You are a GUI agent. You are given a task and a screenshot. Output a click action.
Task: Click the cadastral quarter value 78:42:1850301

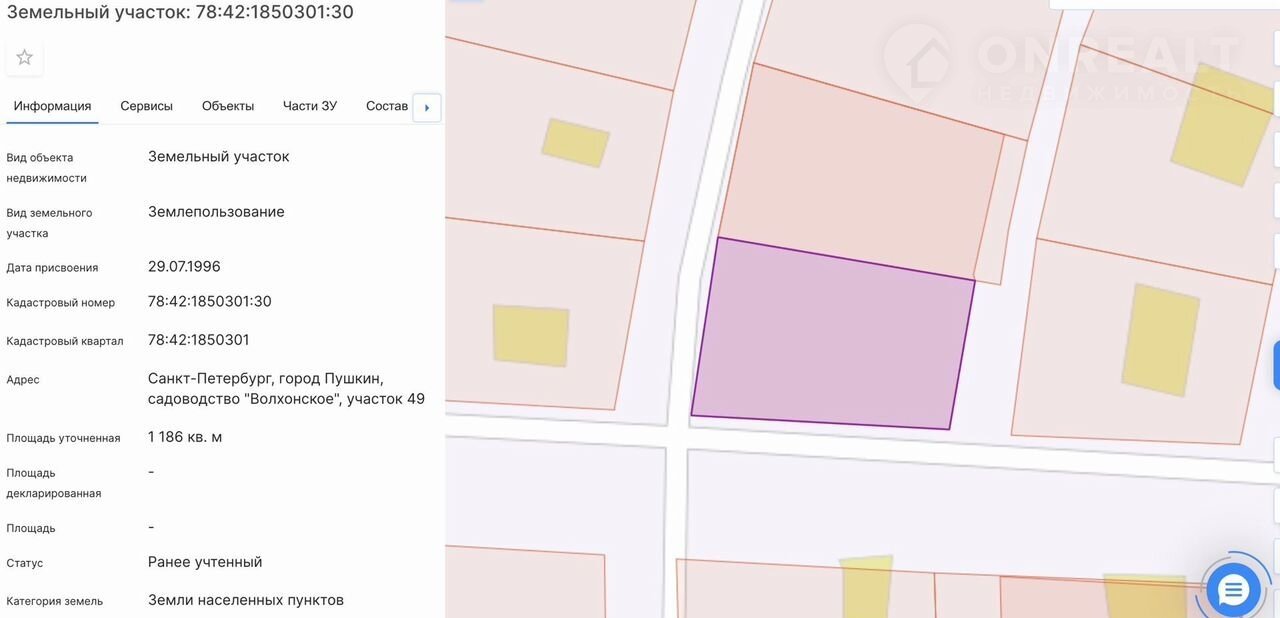coord(198,340)
